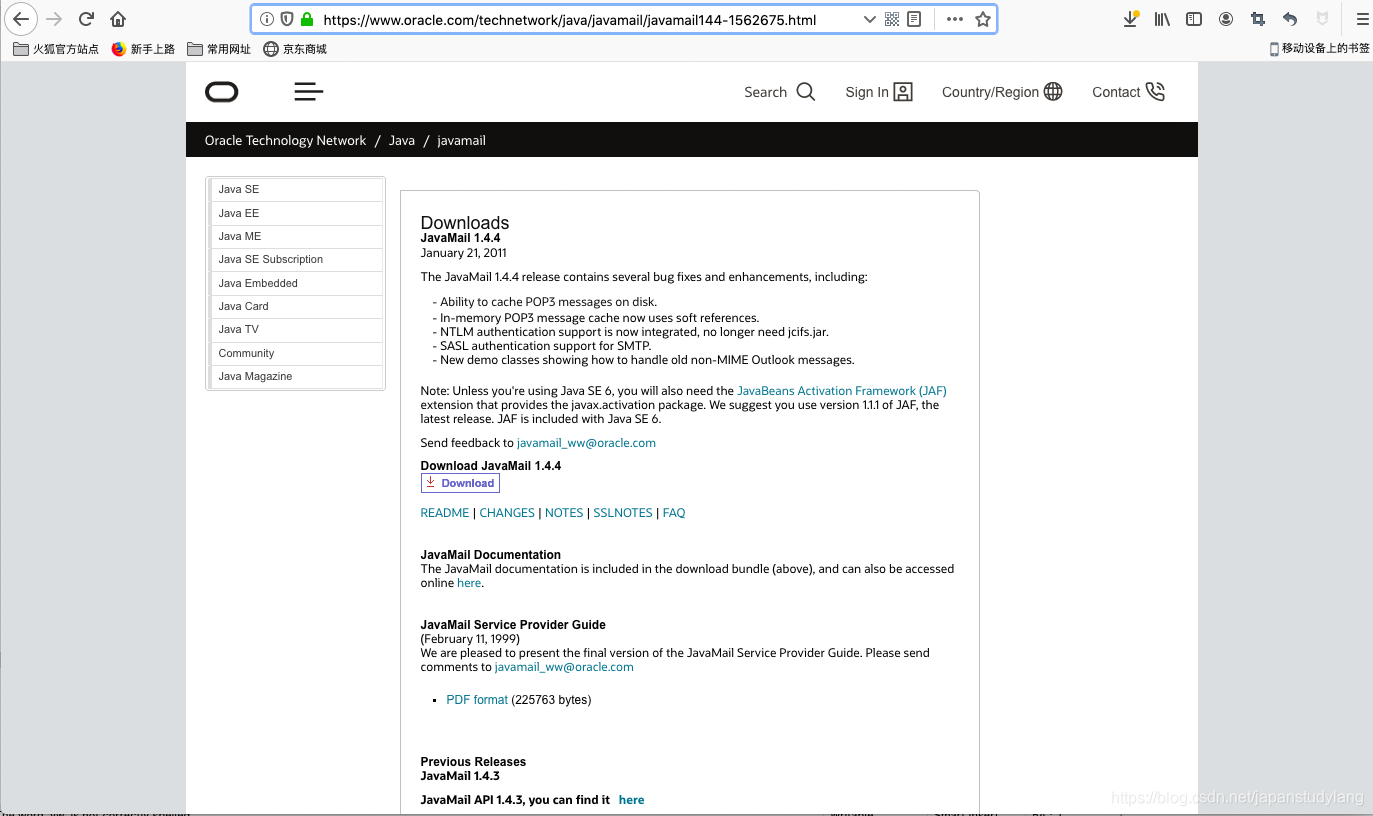The width and height of the screenshot is (1373, 816).
Task: Reload the current Oracle page
Action: 87,19
